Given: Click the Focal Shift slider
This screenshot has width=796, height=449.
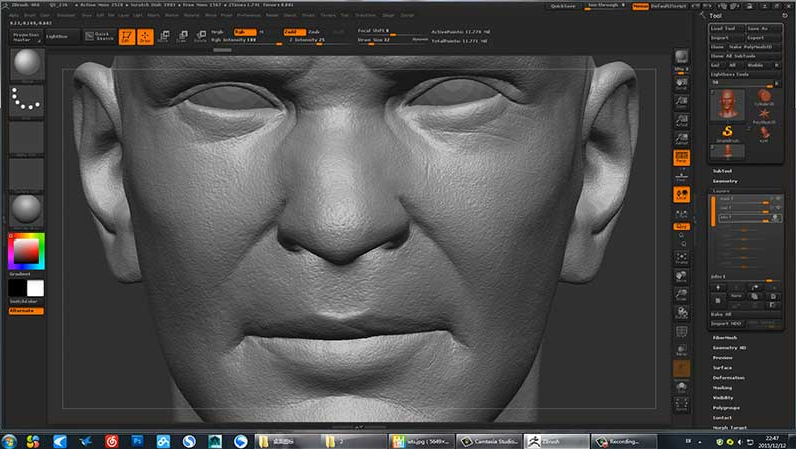Looking at the screenshot, I should click(391, 31).
